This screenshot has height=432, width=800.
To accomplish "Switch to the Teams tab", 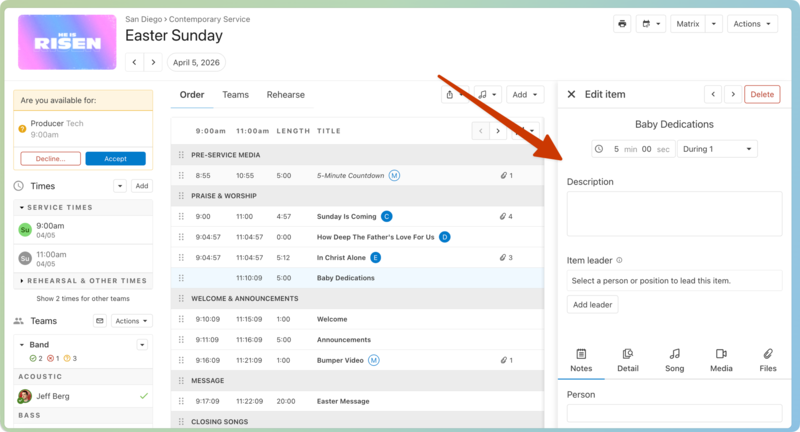I will [x=235, y=95].
